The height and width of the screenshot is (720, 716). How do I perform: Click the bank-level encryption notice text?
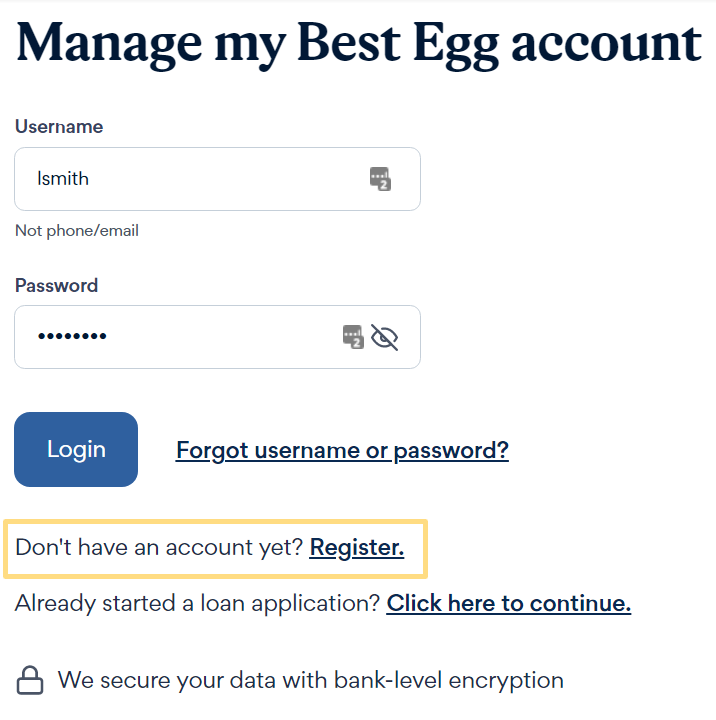310,681
